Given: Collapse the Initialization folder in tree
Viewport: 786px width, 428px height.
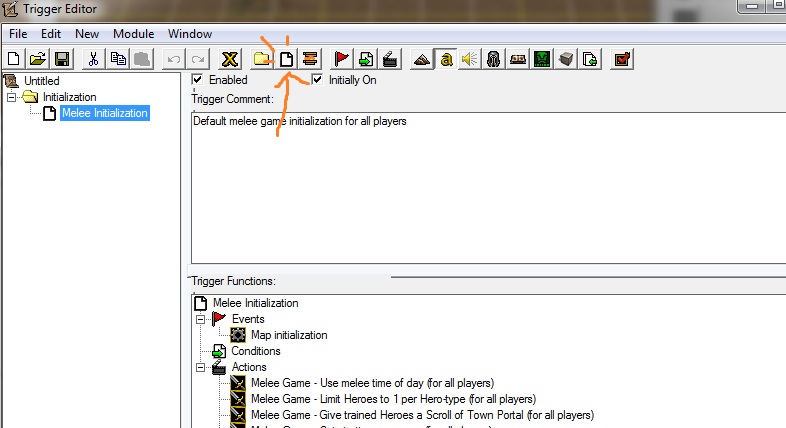Looking at the screenshot, I should tap(11, 97).
